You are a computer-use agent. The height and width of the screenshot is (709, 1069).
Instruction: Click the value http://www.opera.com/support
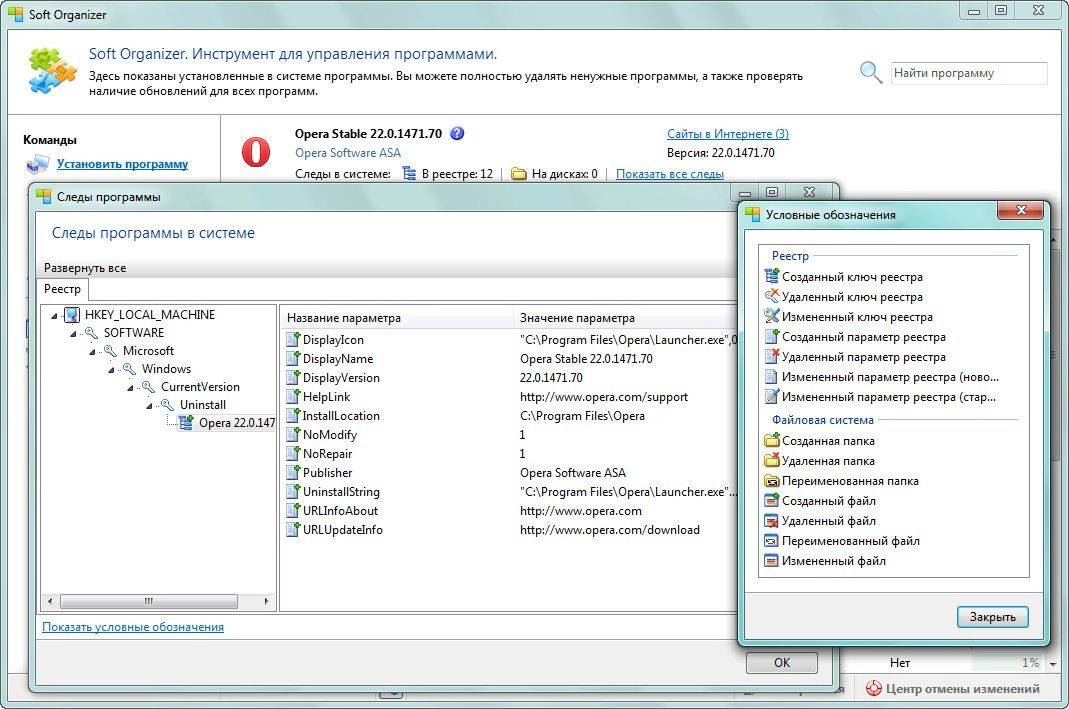[603, 397]
